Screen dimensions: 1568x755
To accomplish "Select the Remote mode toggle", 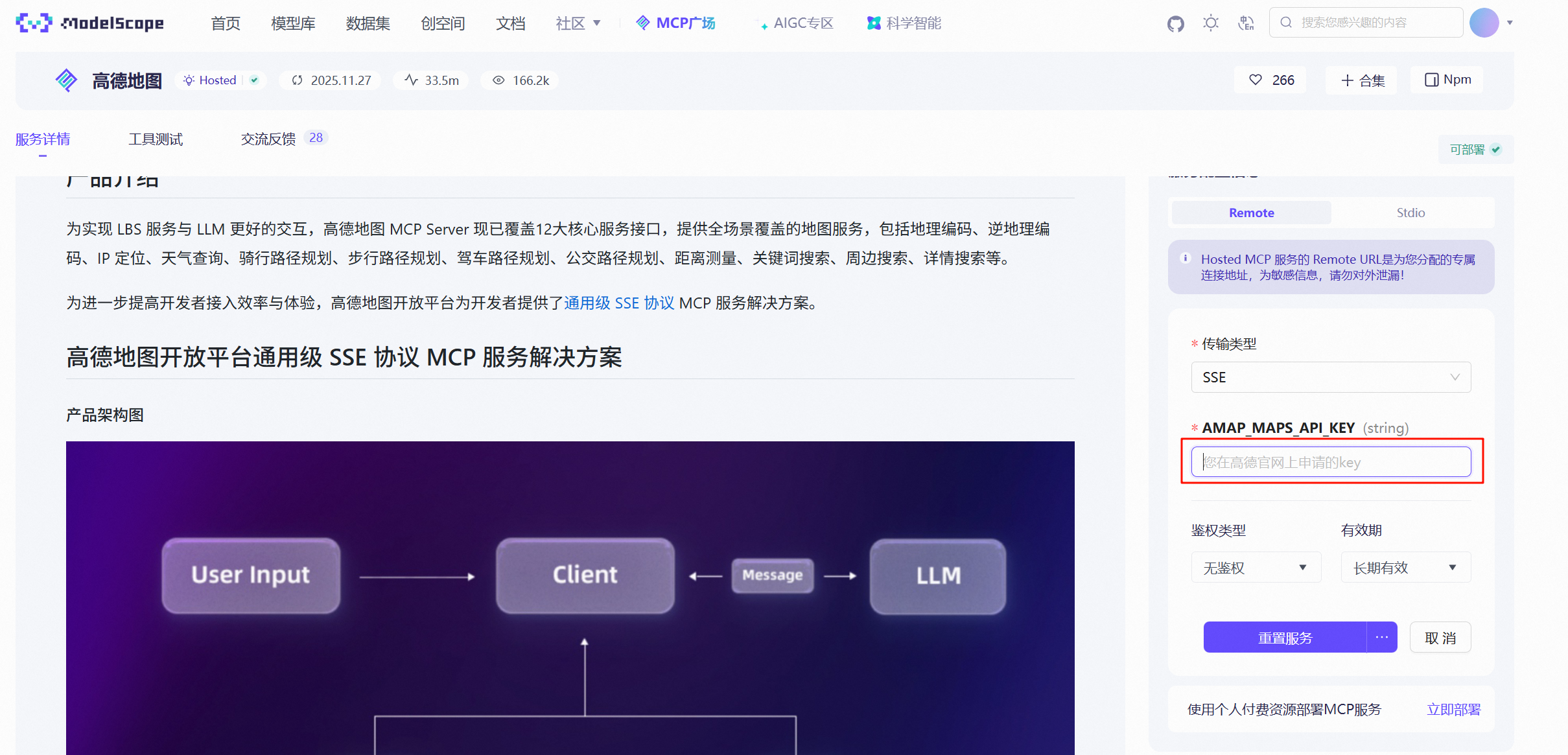I will point(1251,213).
